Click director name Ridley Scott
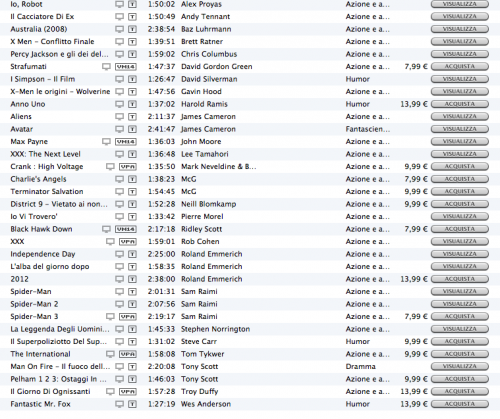The height and width of the screenshot is (419, 500). [201, 229]
